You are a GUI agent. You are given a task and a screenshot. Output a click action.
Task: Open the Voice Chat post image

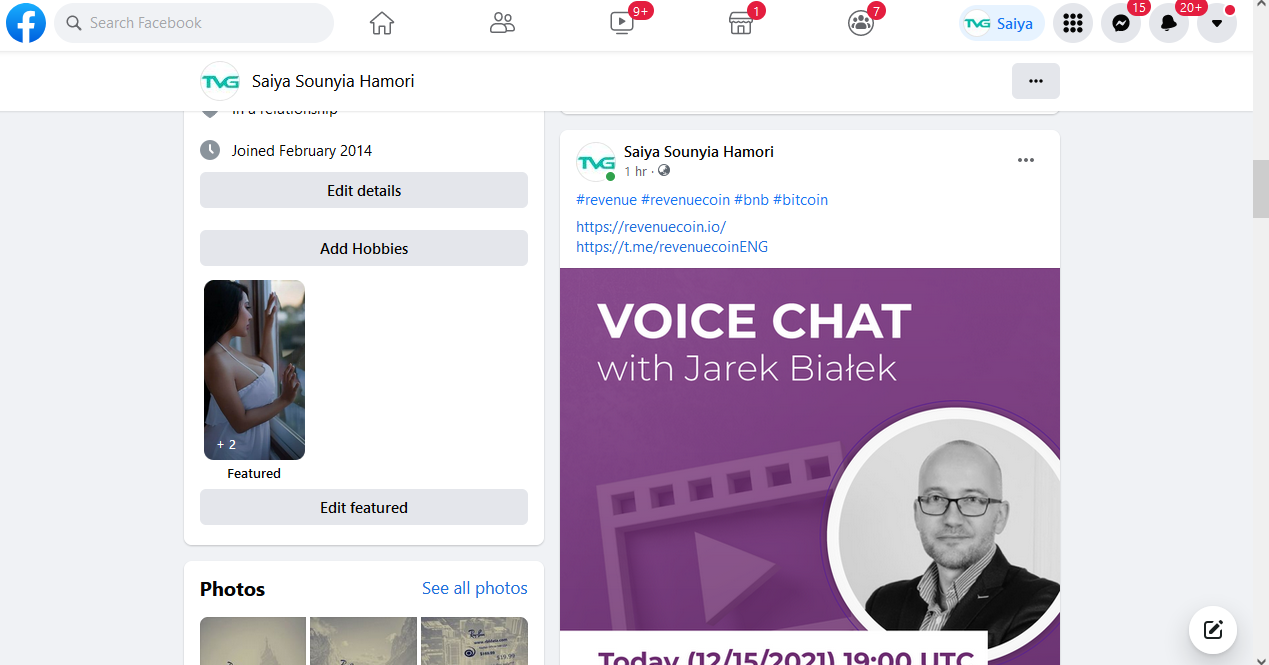pos(810,466)
